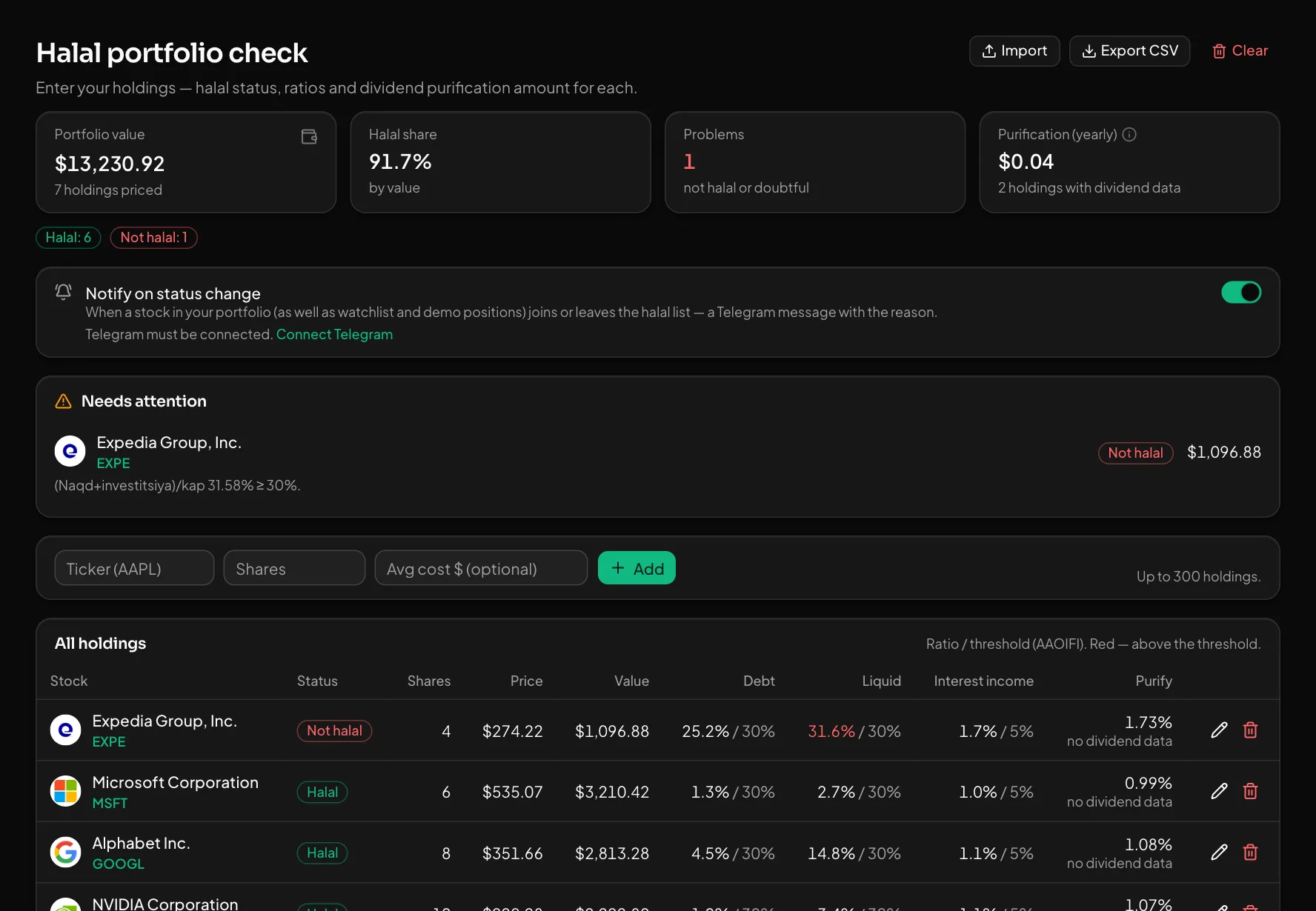Click the Status column header
The width and height of the screenshot is (1316, 911).
(317, 681)
